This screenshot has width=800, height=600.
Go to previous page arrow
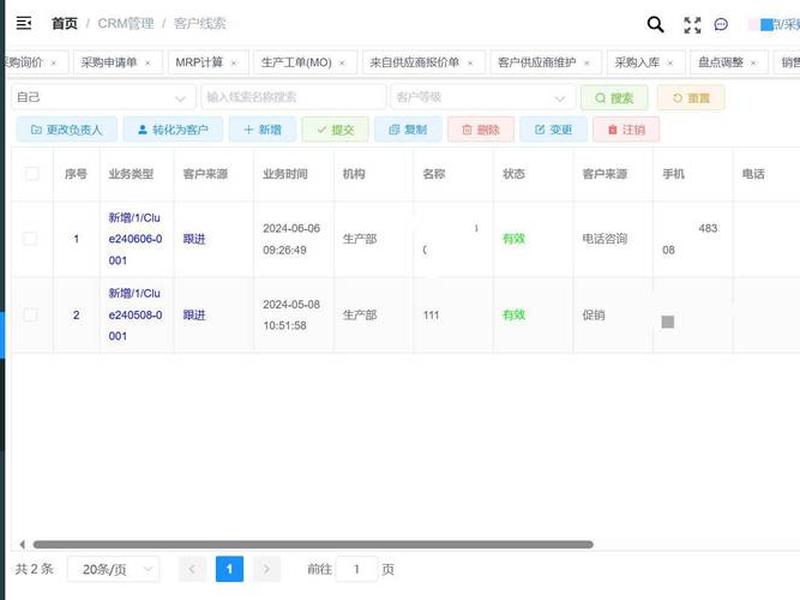point(192,569)
